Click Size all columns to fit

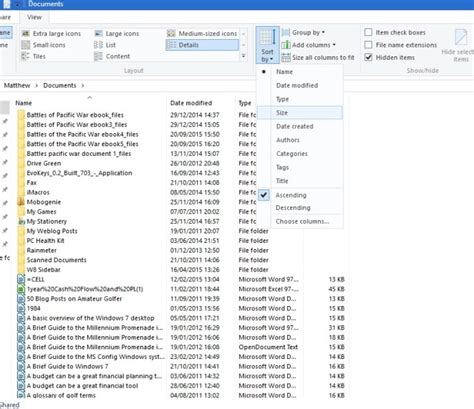[318, 58]
